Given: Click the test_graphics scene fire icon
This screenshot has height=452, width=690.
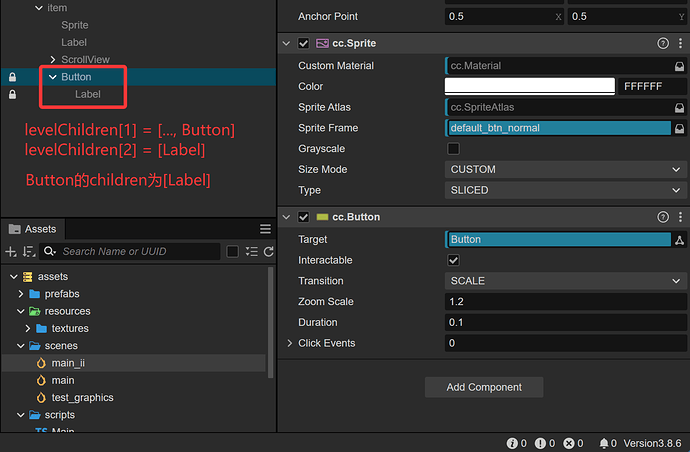Looking at the screenshot, I should [x=41, y=397].
